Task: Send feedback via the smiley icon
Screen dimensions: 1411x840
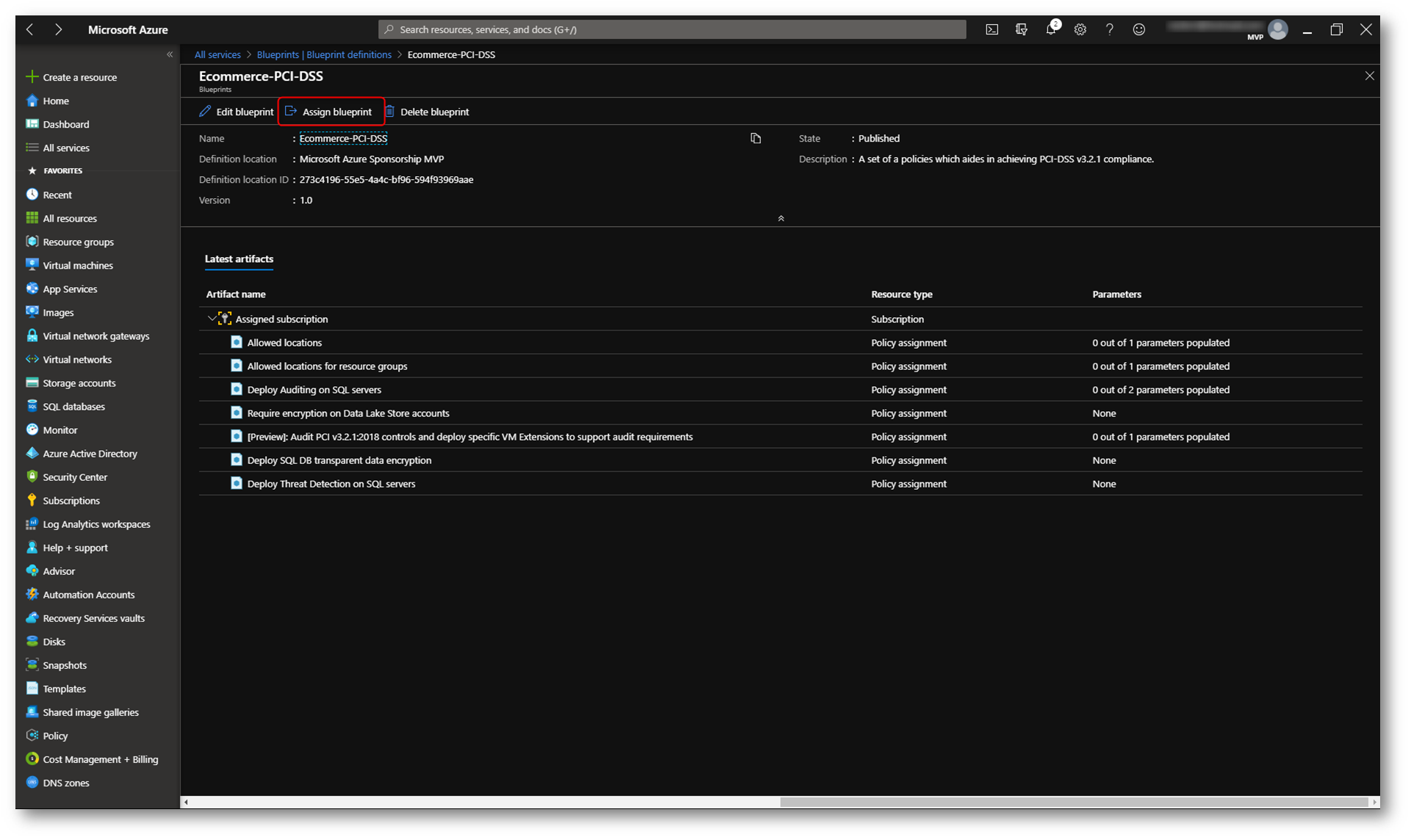Action: point(1138,29)
